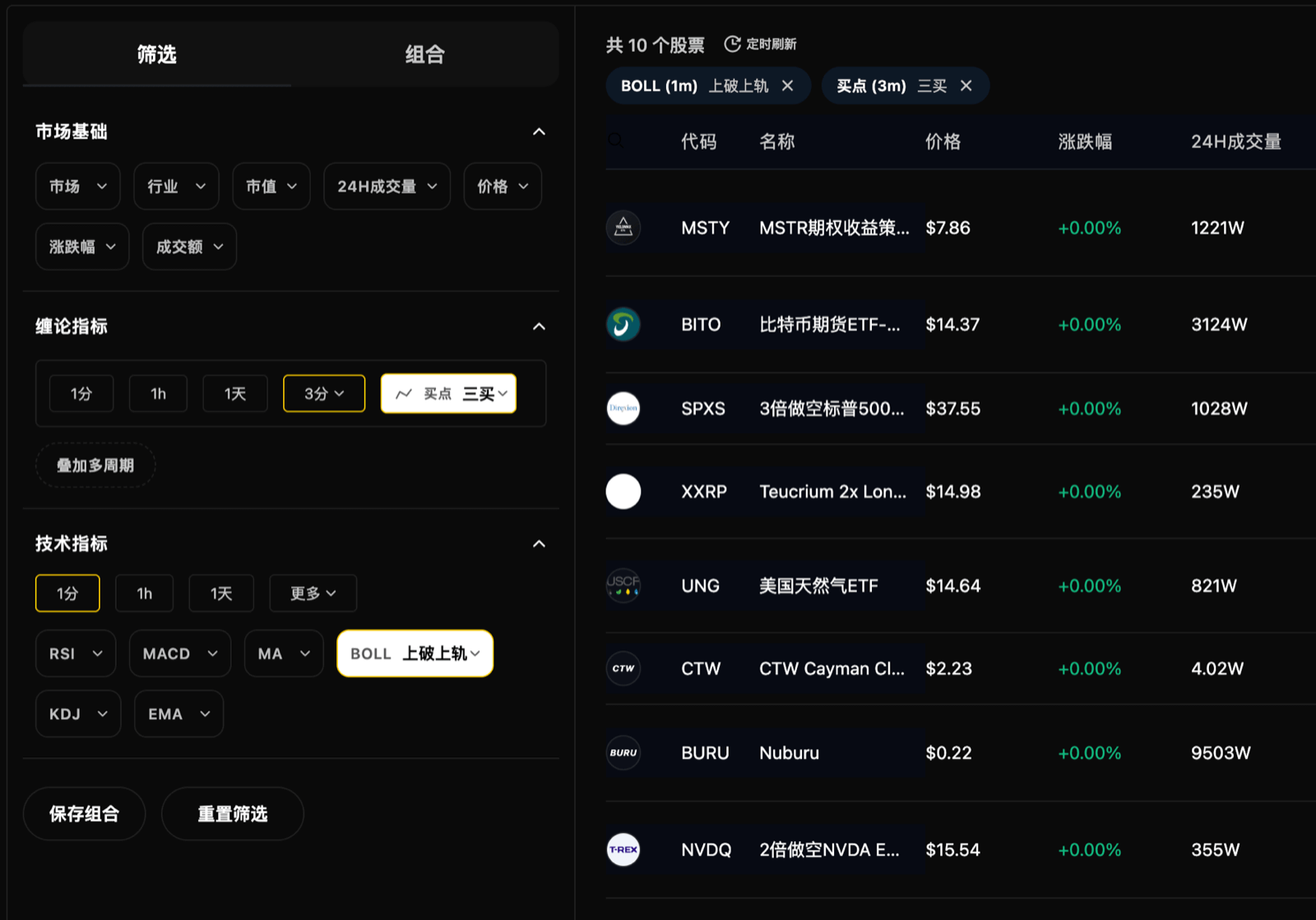
Task: Click the search magnifier icon above the stock list
Action: point(615,141)
